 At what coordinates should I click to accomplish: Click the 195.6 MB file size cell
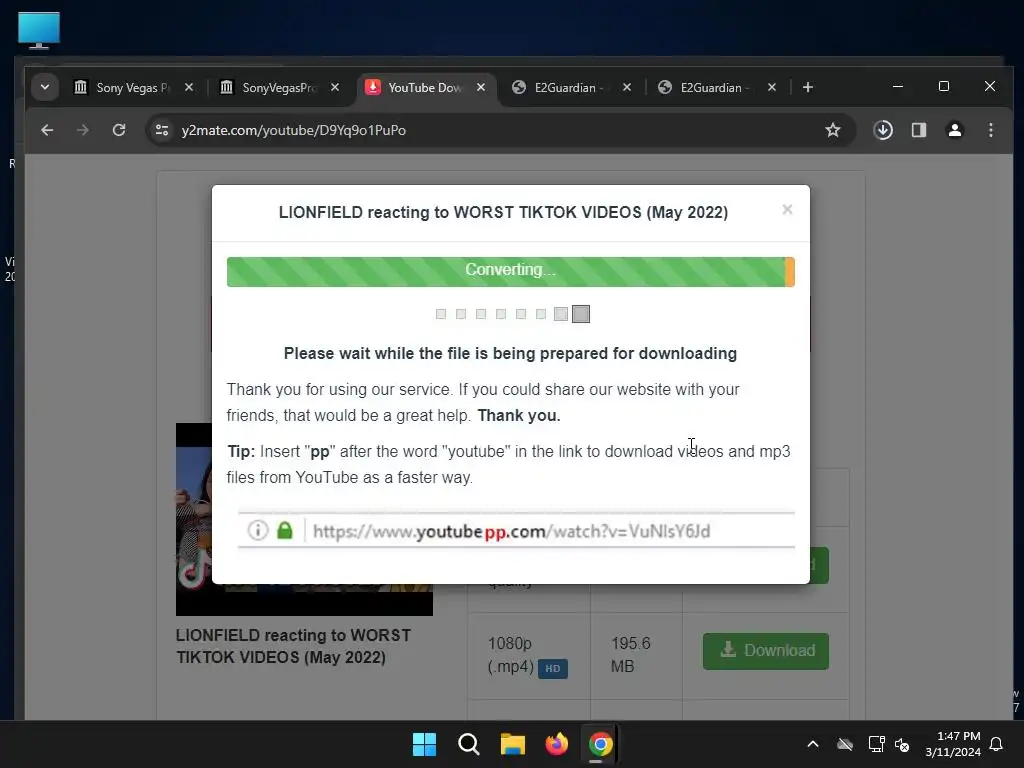(x=636, y=655)
